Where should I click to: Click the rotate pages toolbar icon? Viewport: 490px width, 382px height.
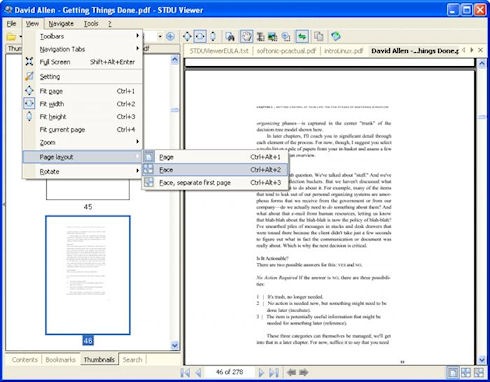[286, 37]
